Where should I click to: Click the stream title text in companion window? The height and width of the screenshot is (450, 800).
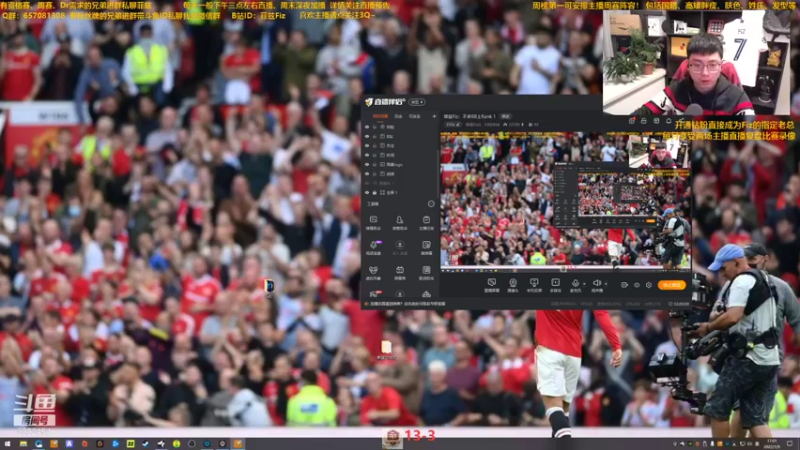(x=469, y=116)
